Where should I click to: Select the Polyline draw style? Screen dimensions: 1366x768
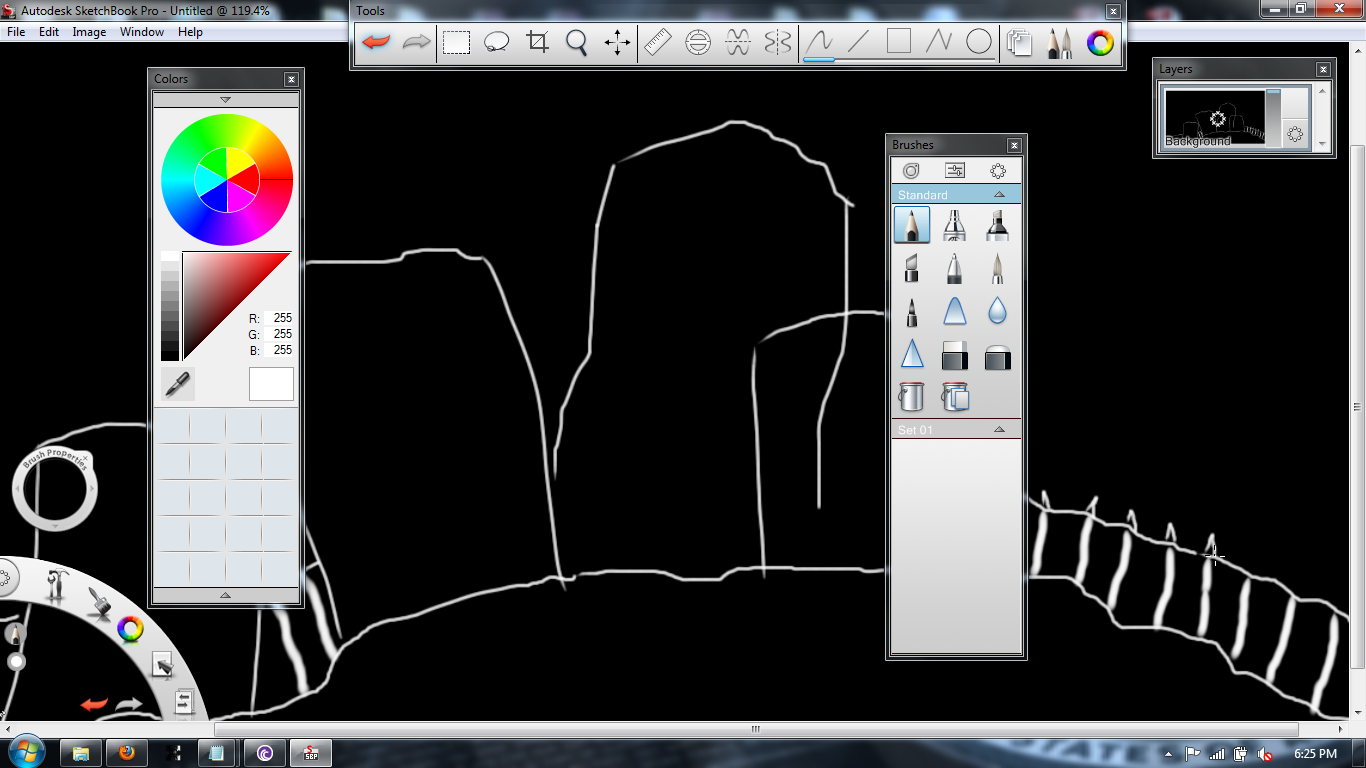coord(939,42)
